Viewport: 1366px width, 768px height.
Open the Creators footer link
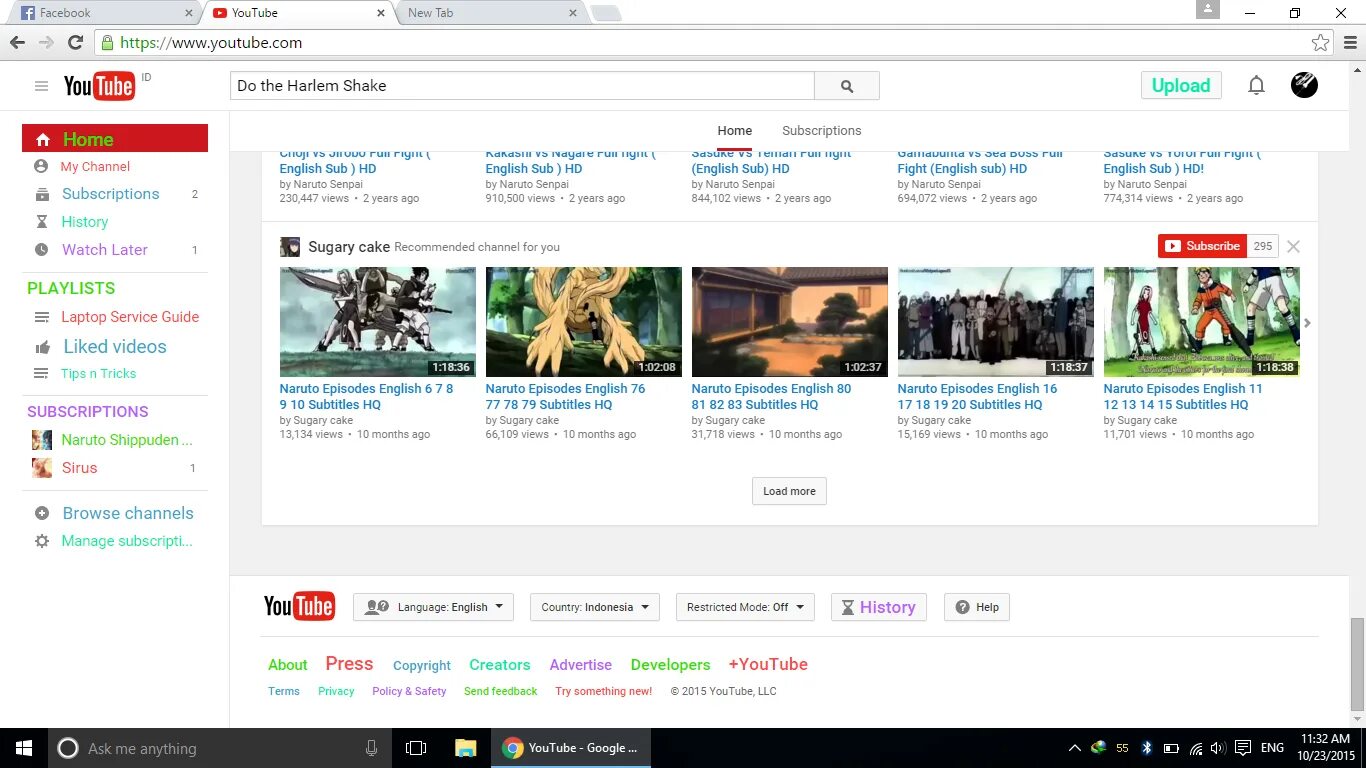500,665
